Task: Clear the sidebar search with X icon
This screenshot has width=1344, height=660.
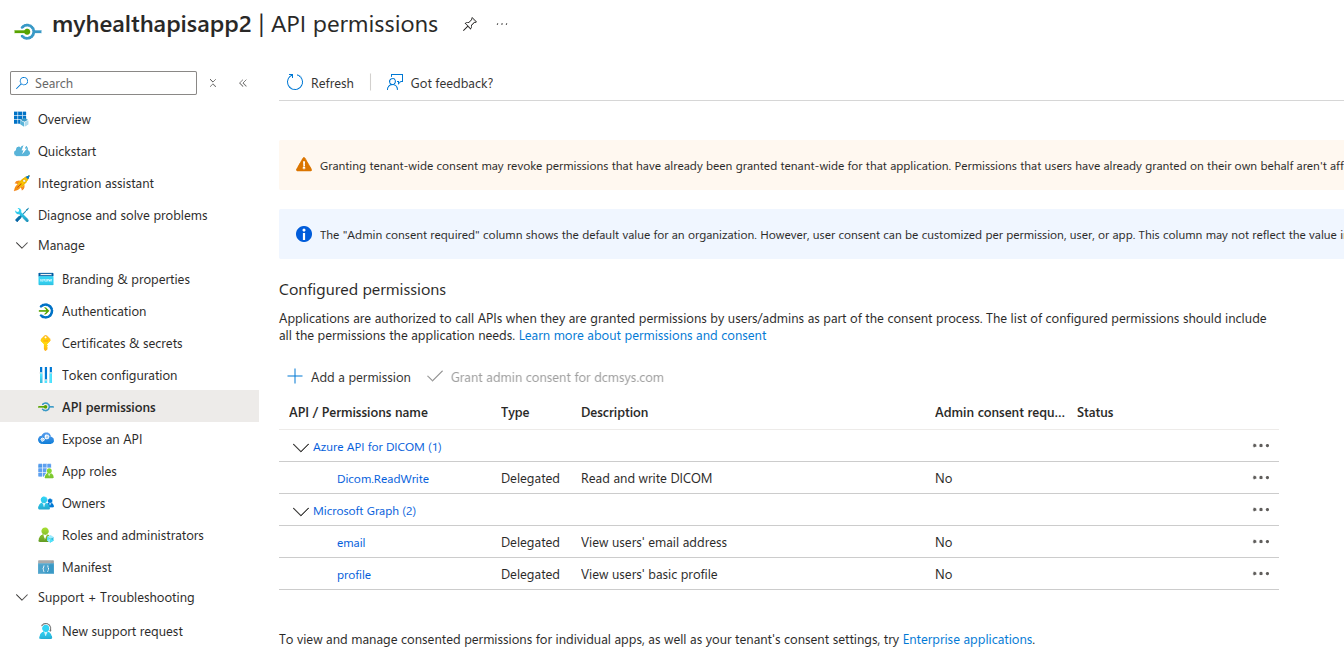Action: click(213, 83)
